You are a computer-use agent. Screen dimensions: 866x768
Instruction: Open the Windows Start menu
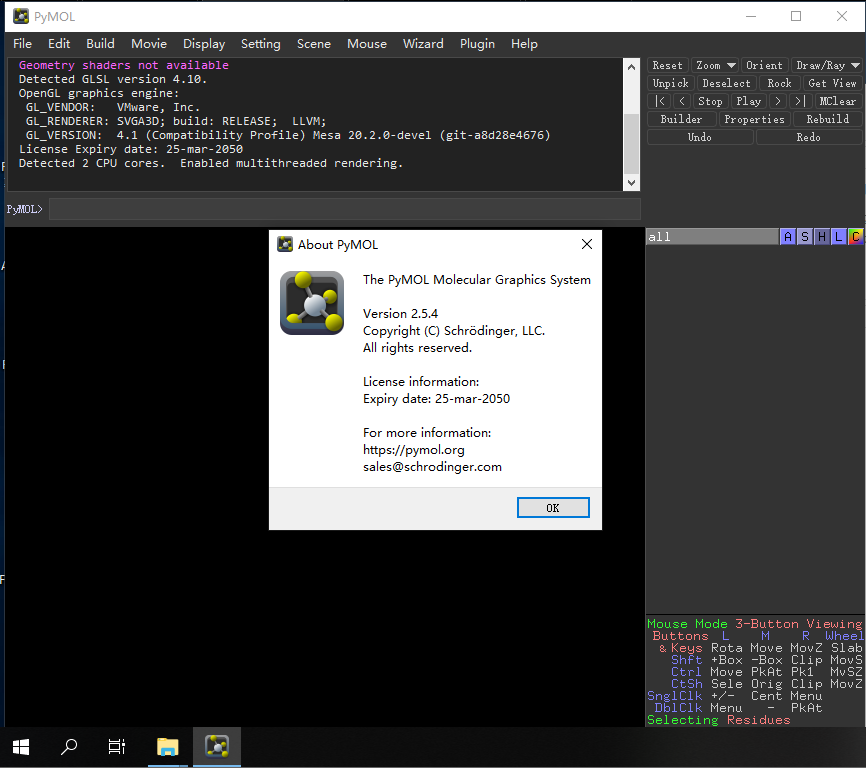pos(21,747)
